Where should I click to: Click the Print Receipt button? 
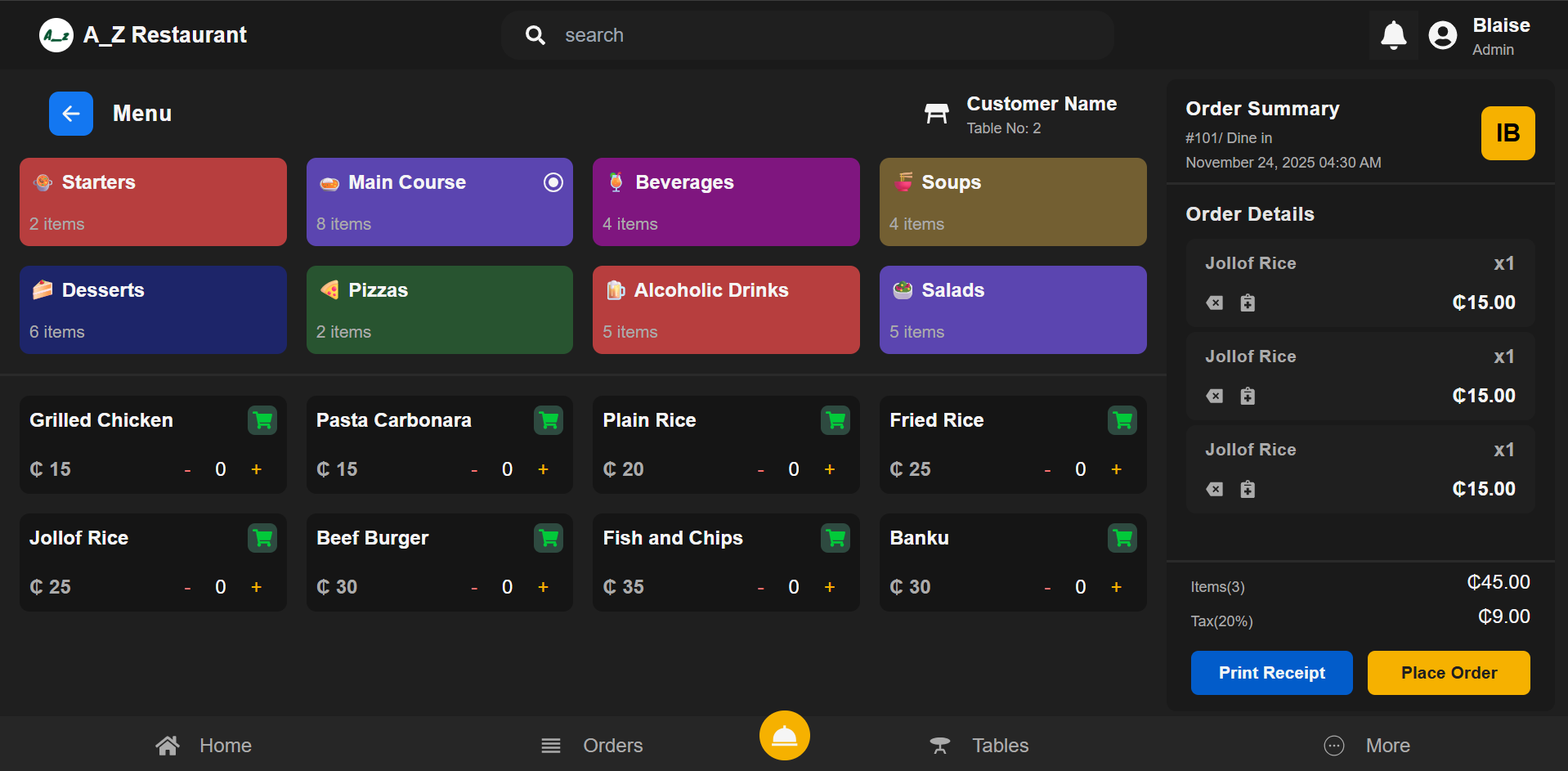(1271, 672)
